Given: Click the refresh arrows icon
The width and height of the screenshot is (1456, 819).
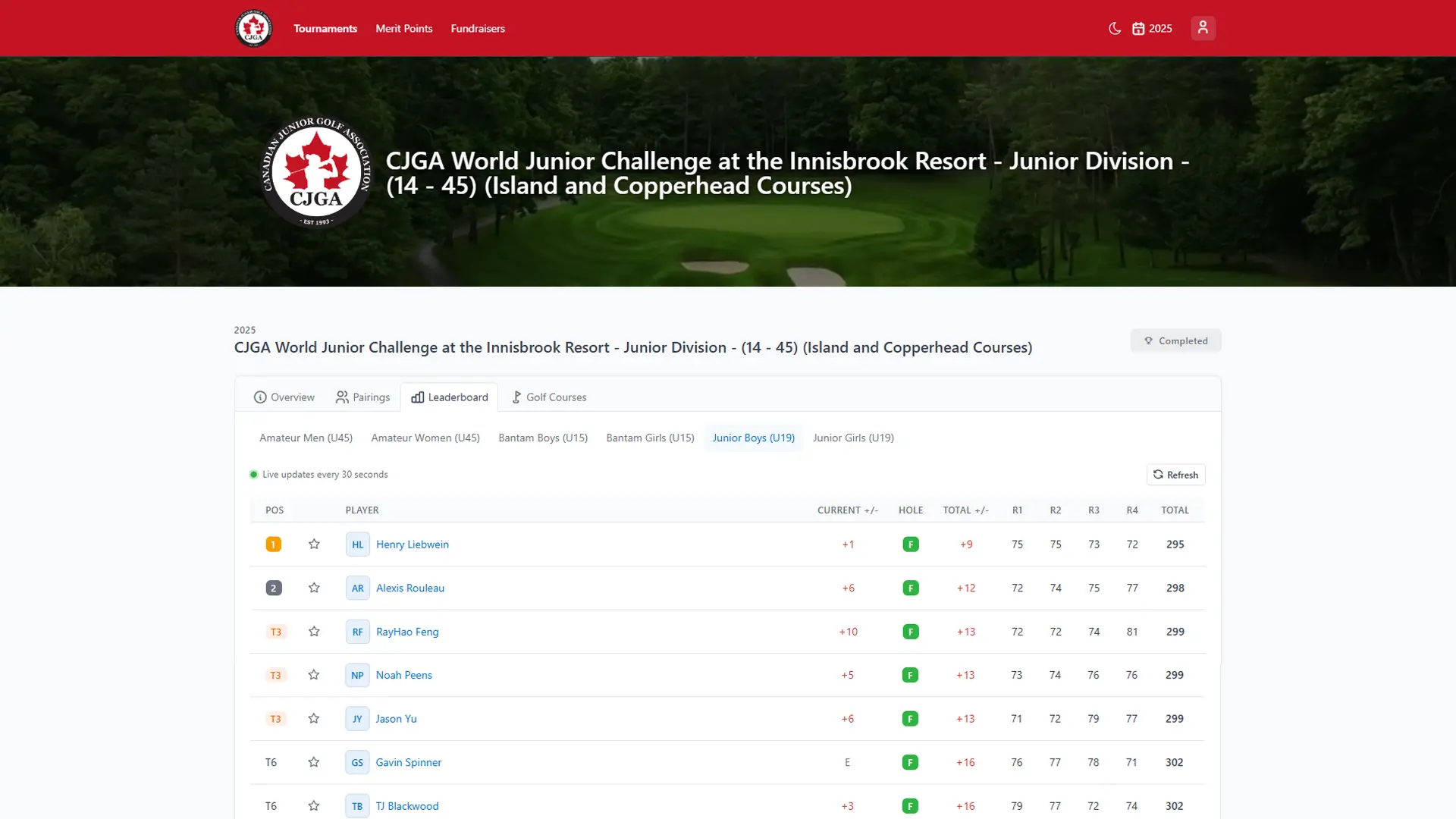Looking at the screenshot, I should [x=1158, y=475].
